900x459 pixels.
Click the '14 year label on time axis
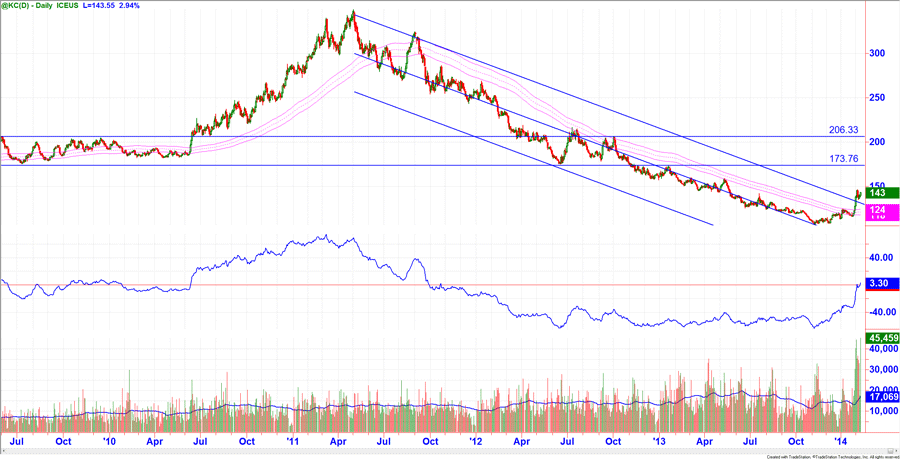point(840,439)
